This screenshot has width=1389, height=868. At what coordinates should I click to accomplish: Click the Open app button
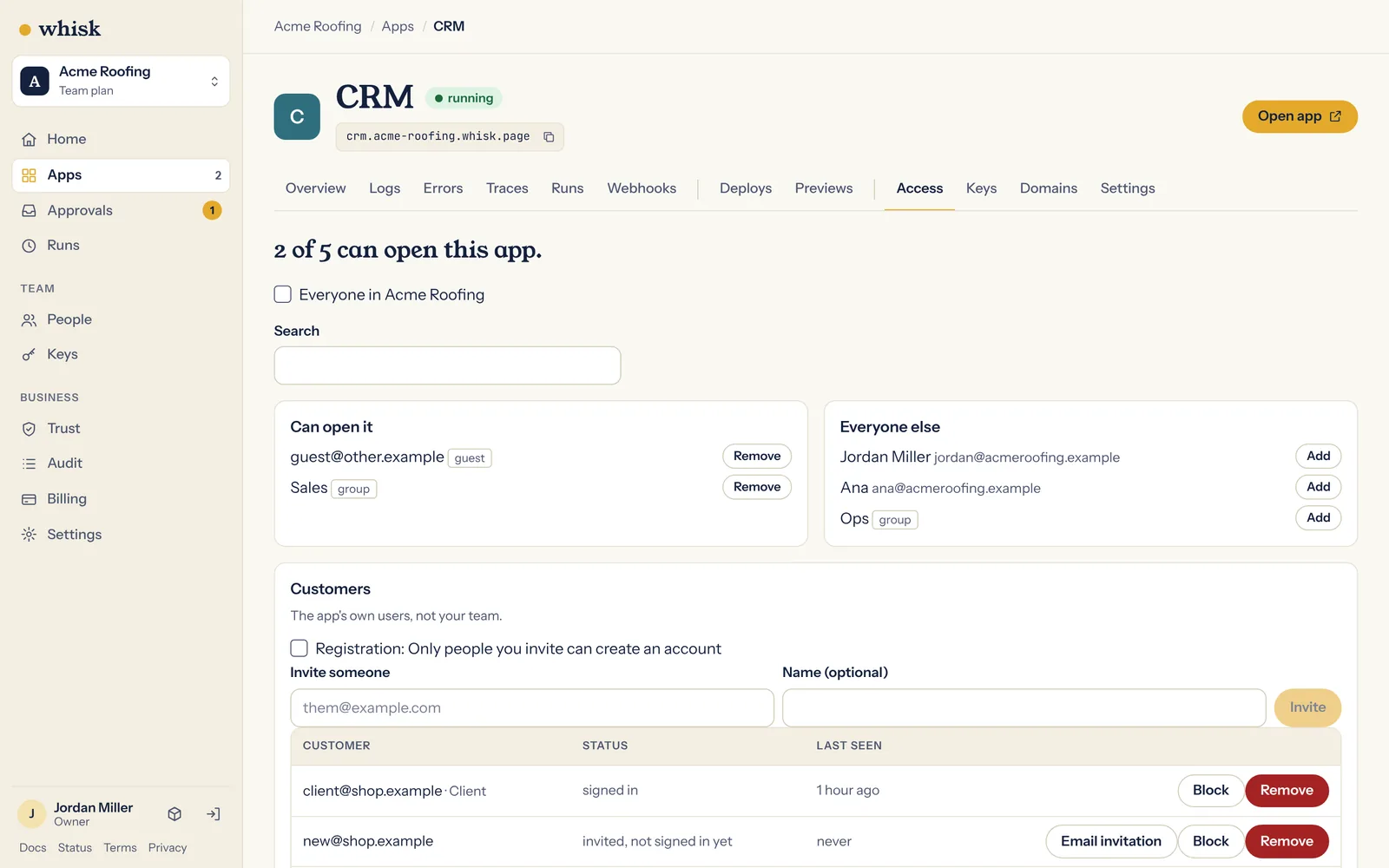tap(1300, 116)
